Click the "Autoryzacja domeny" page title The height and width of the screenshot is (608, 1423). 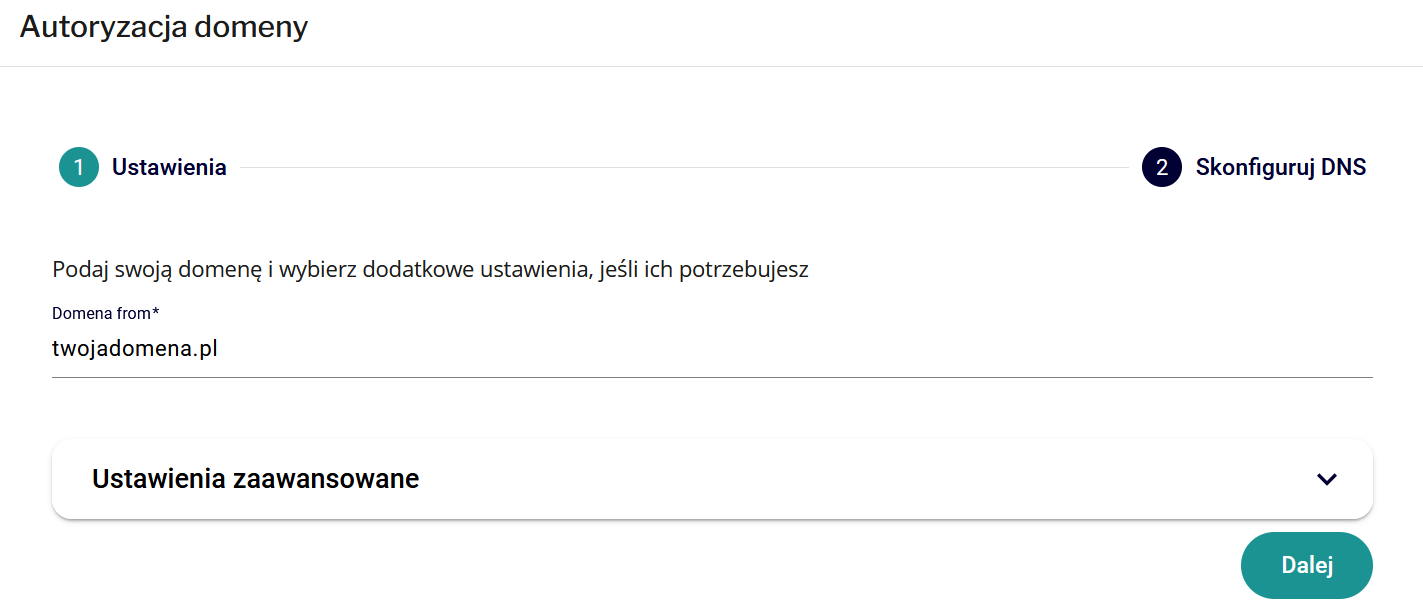coord(164,27)
